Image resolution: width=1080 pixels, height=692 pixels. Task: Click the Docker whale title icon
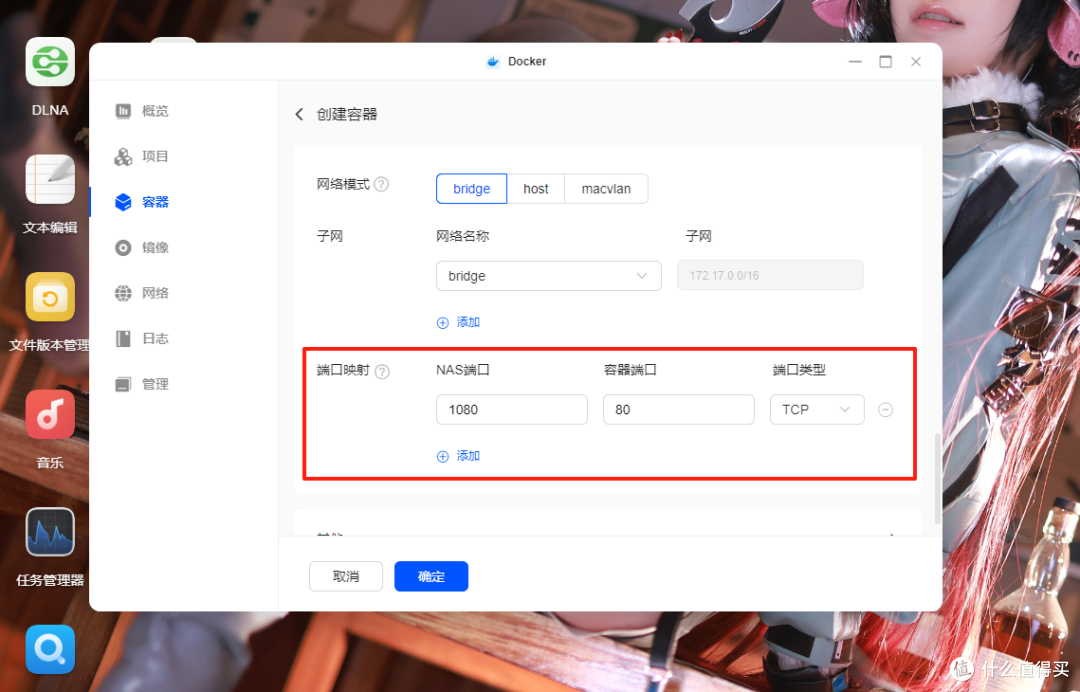click(493, 62)
